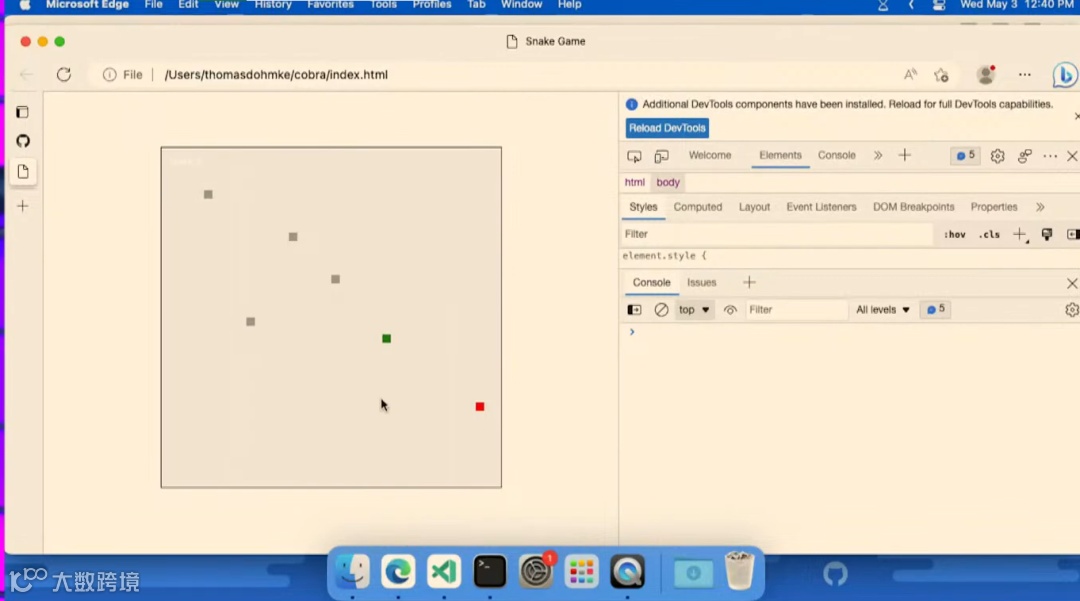Toggle the computed styles sidebar
The width and height of the screenshot is (1080, 601).
point(1072,235)
